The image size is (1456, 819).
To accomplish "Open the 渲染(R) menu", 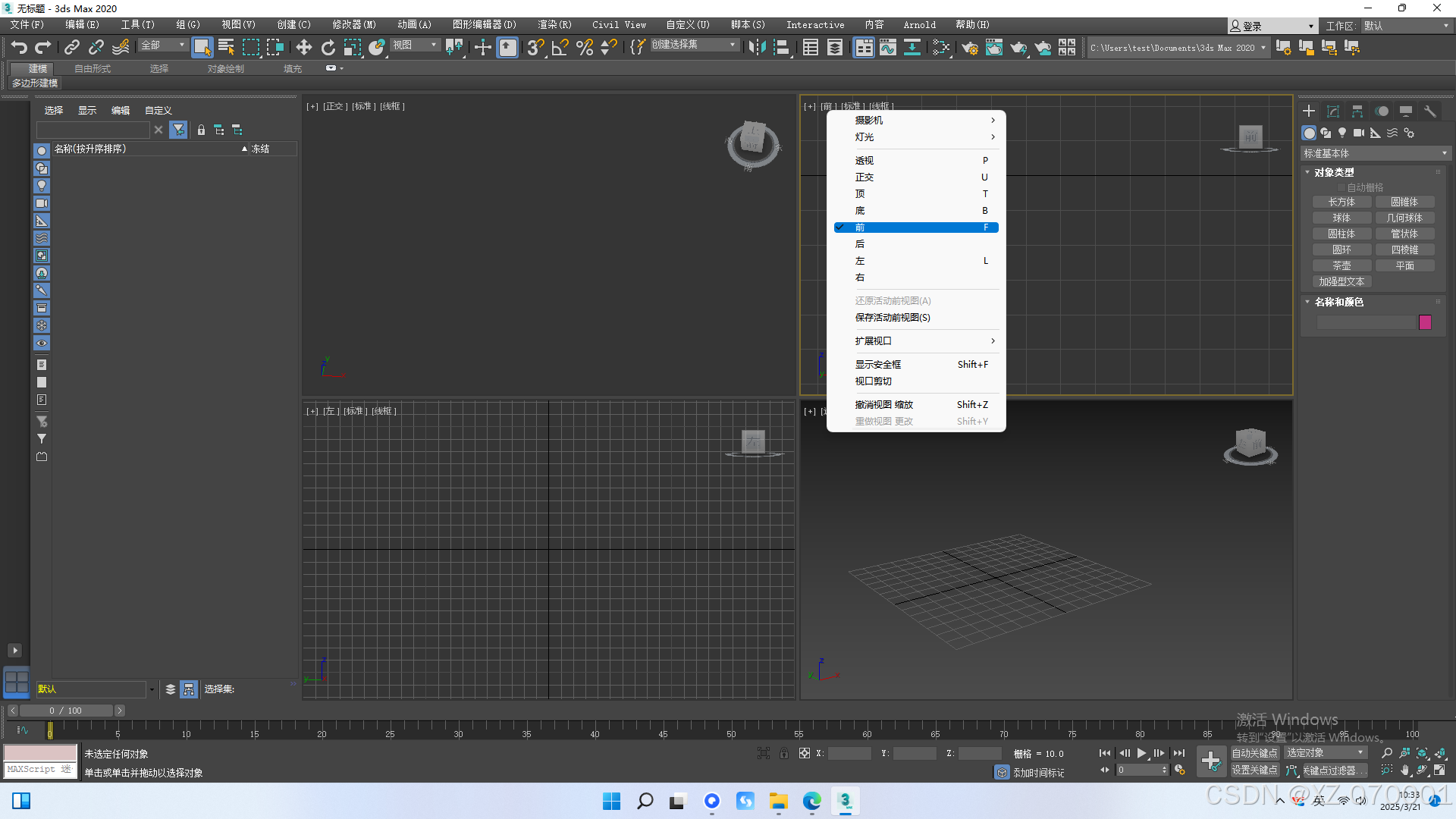I will coord(554,25).
